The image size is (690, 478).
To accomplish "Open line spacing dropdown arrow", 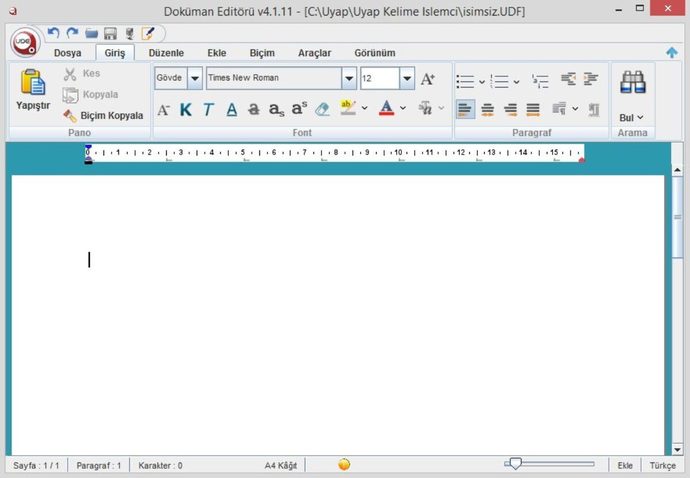I will click(x=575, y=108).
